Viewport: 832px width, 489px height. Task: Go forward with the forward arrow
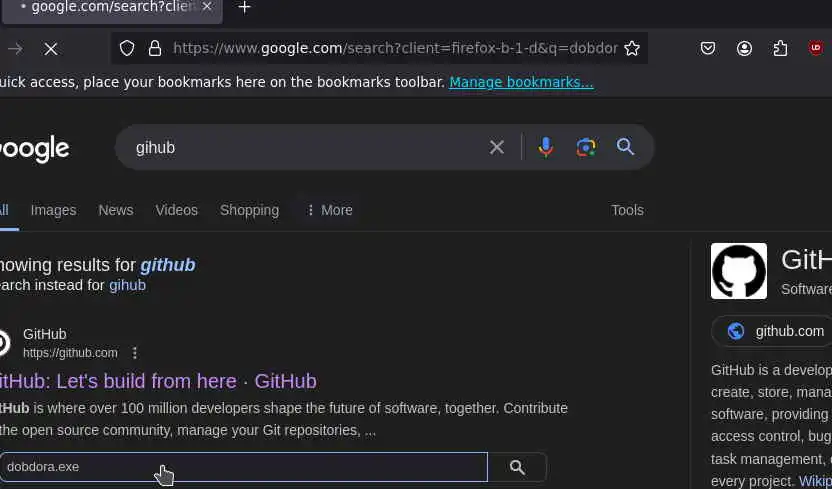tap(15, 49)
